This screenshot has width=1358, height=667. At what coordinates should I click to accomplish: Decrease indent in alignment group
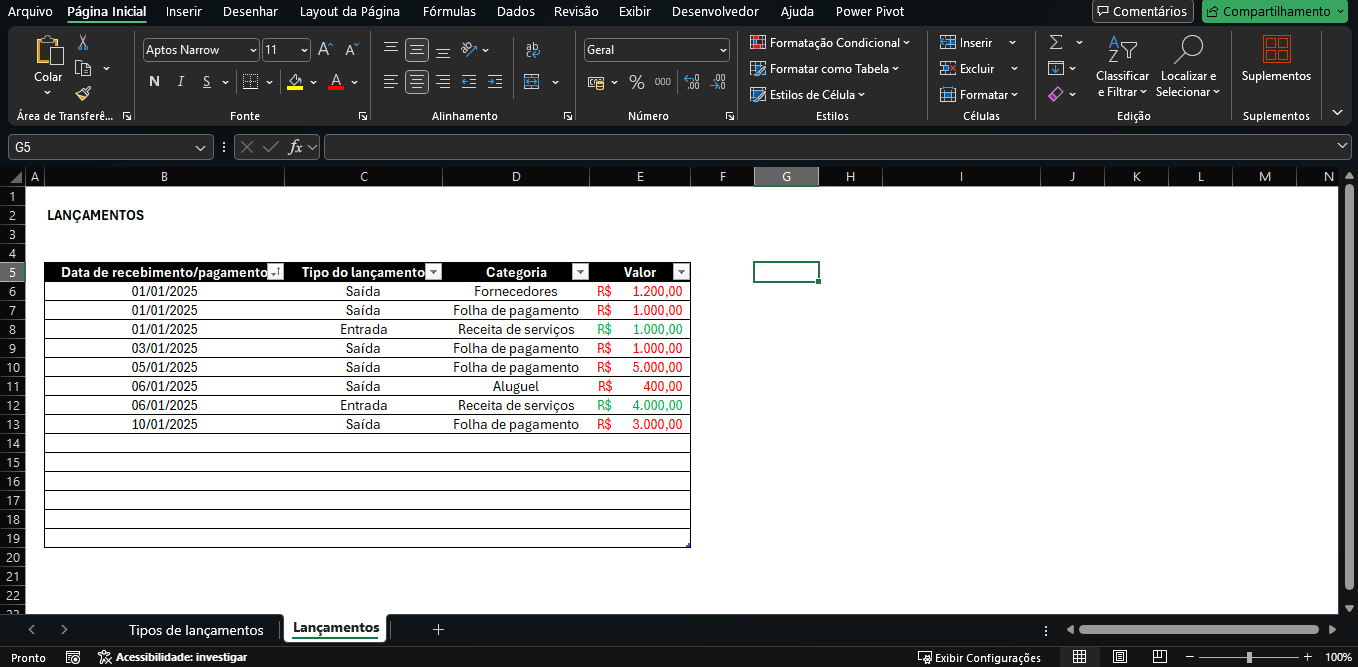[x=469, y=82]
